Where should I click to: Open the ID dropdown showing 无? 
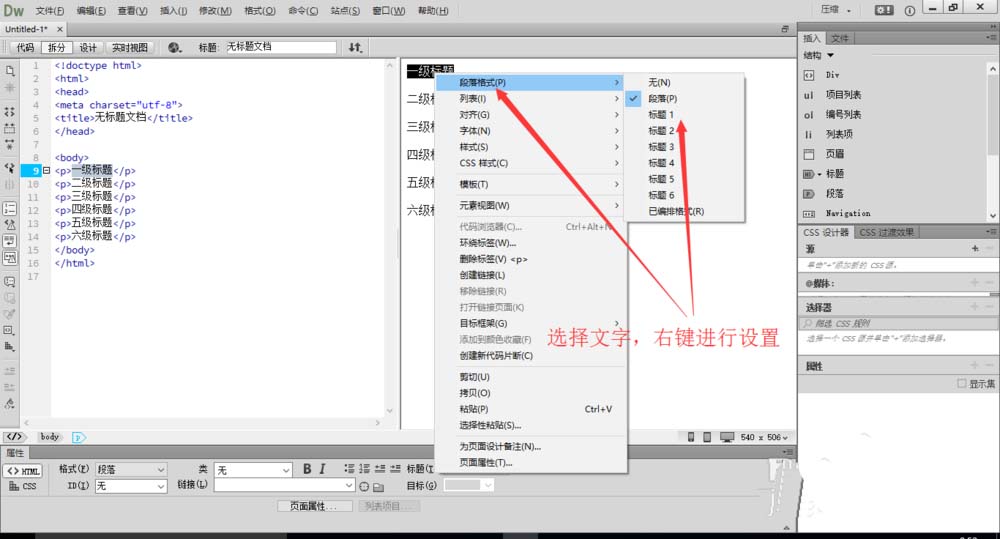131,486
